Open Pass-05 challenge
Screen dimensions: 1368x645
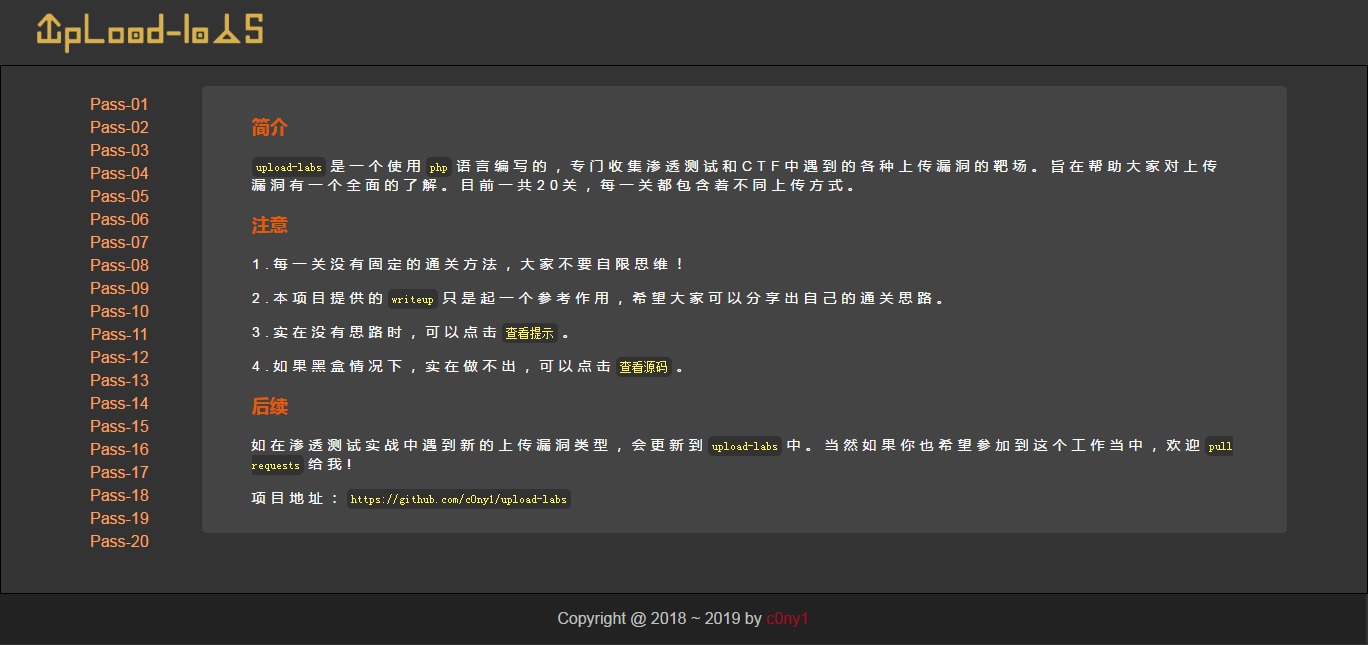118,196
